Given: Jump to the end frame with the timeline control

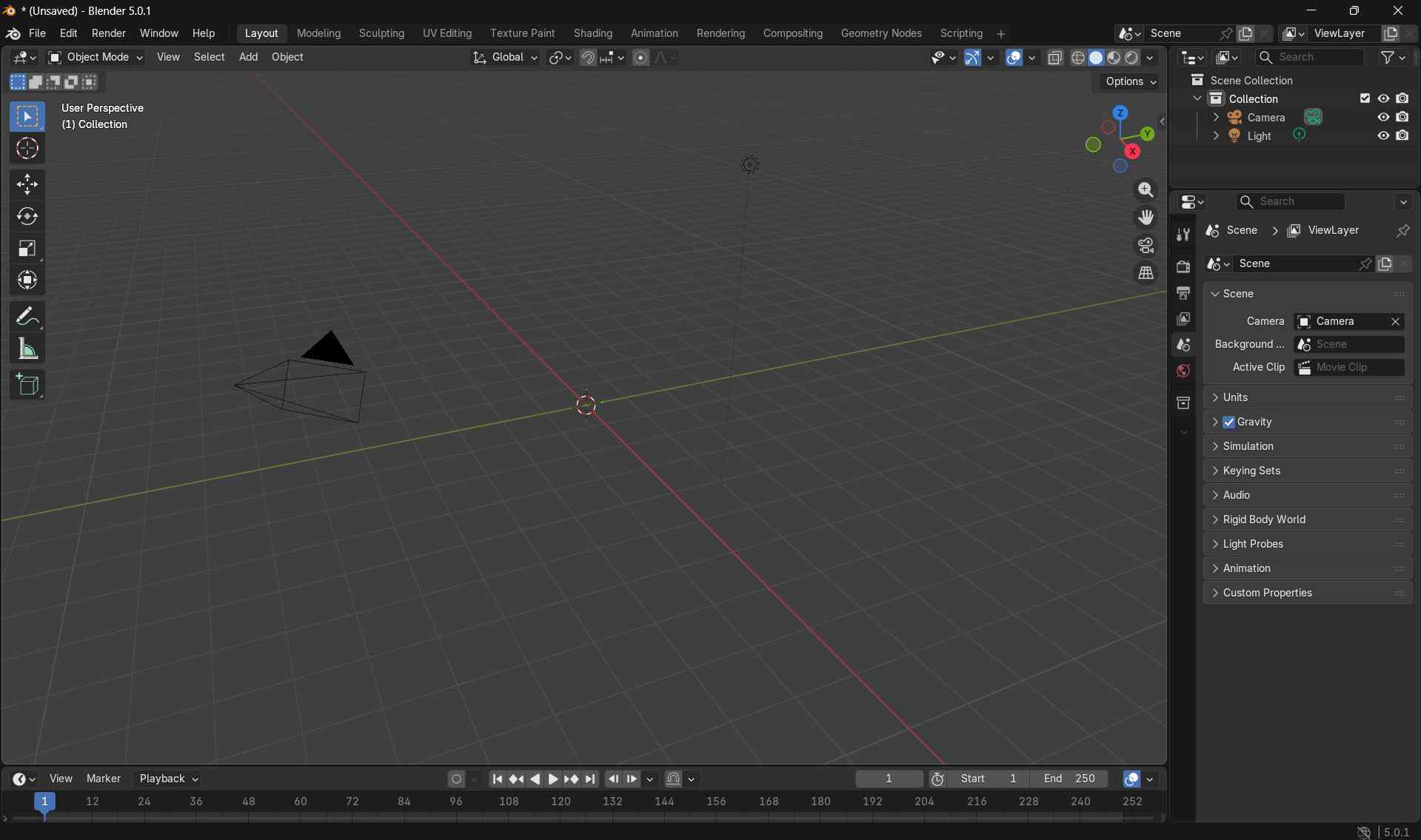Looking at the screenshot, I should (590, 779).
